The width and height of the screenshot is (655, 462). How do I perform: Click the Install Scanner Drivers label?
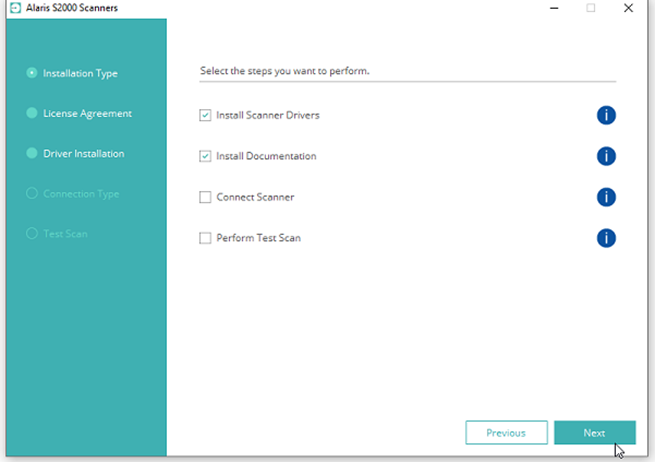[x=268, y=115]
